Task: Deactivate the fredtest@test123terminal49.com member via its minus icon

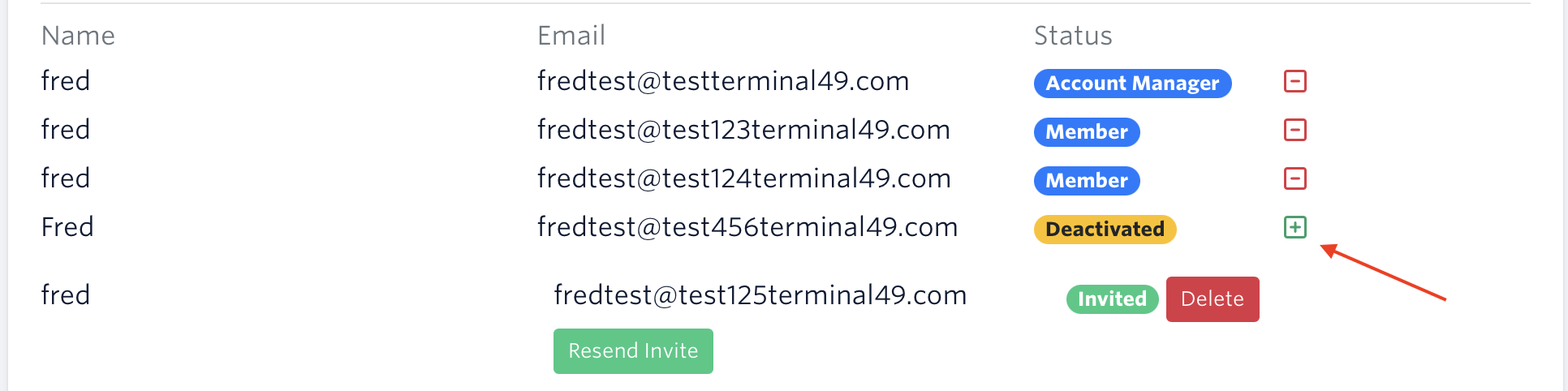Action: (1294, 130)
